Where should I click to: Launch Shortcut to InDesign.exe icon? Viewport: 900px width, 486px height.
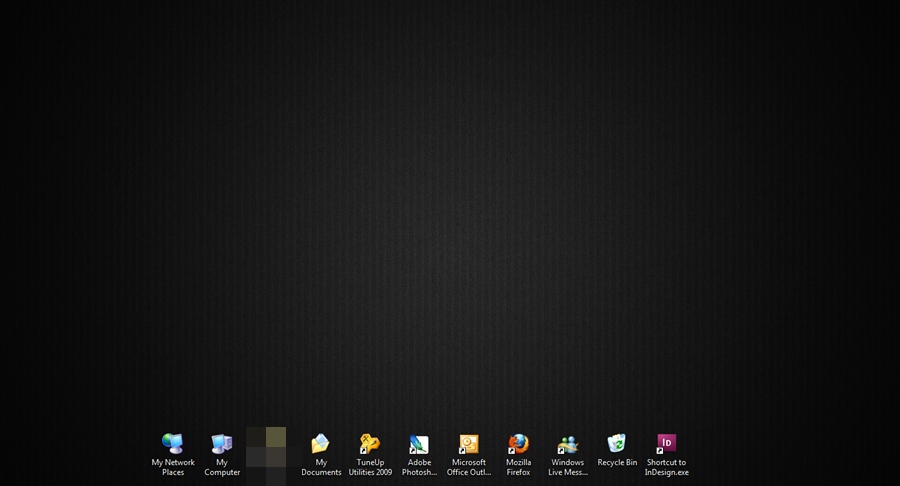pyautogui.click(x=666, y=444)
